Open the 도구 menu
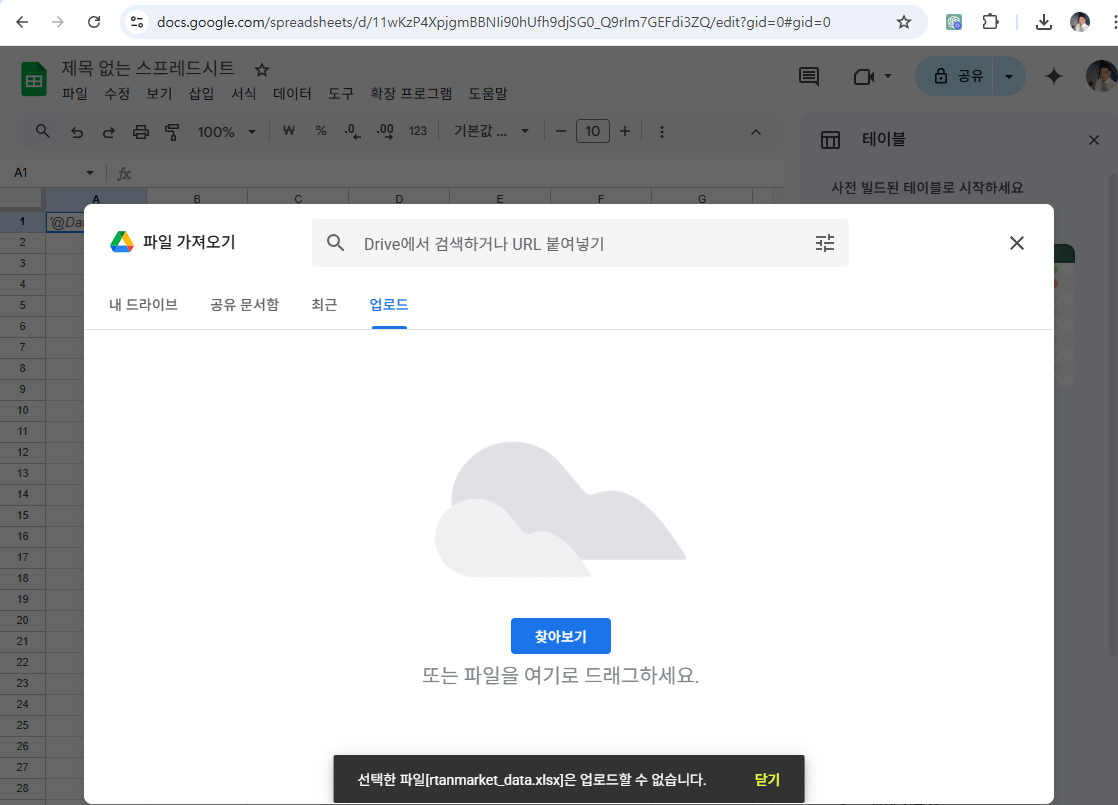Screen dimensions: 1118x805 (x=341, y=93)
